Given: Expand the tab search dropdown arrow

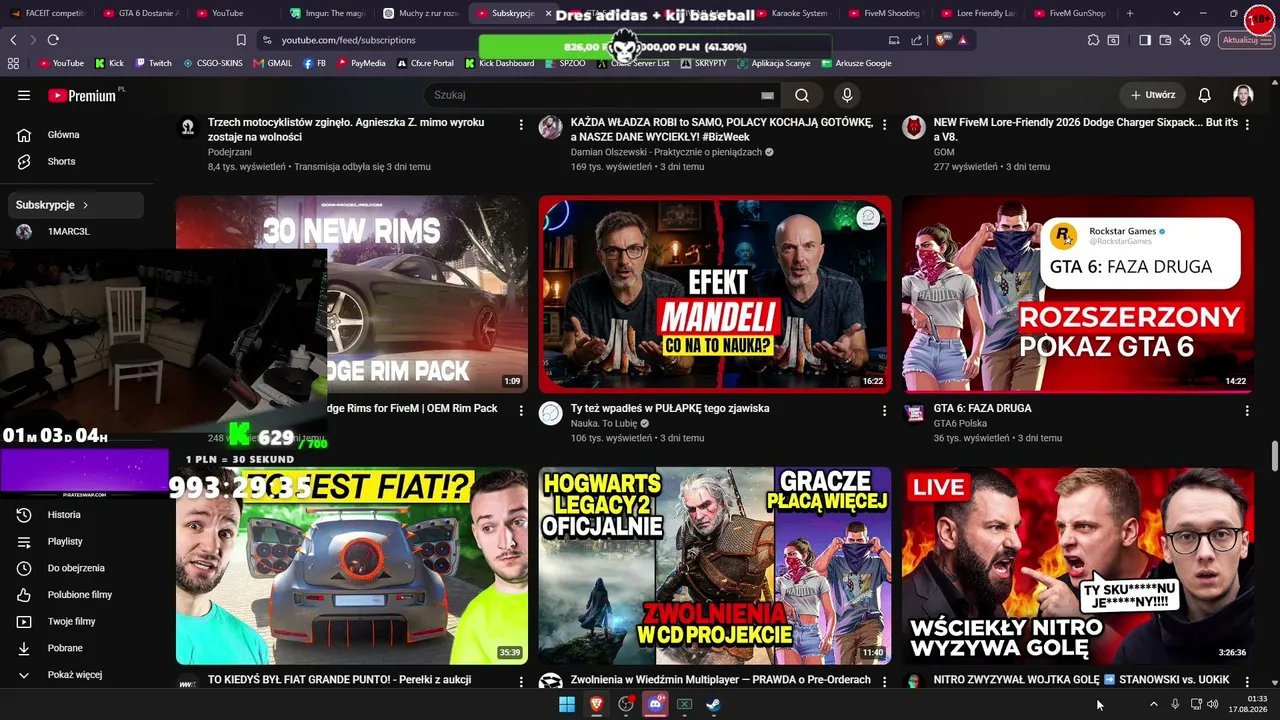Looking at the screenshot, I should coord(1176,13).
